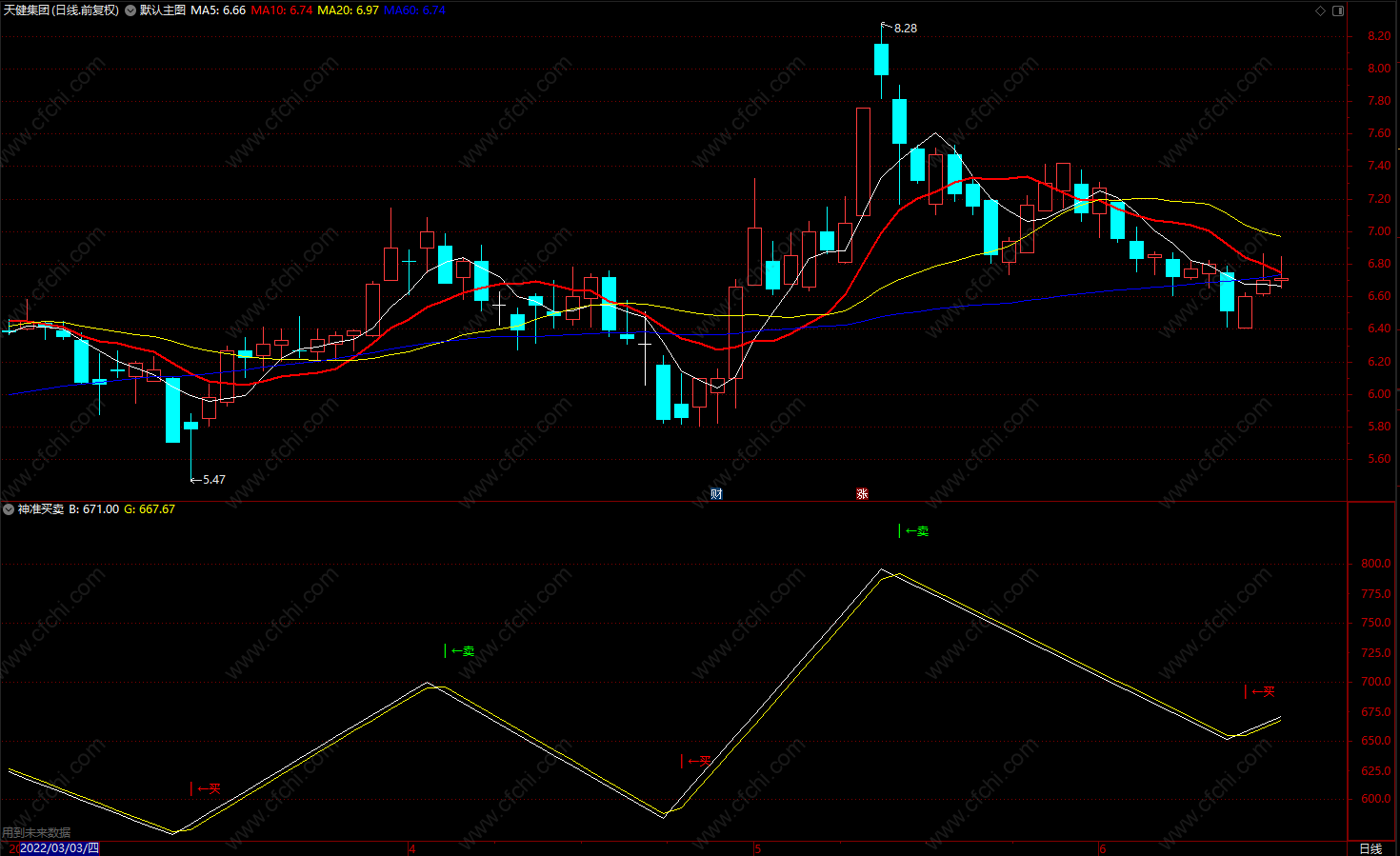Click the month 6 label on time axis
Viewport: 1400px width, 856px height.
1103,848
